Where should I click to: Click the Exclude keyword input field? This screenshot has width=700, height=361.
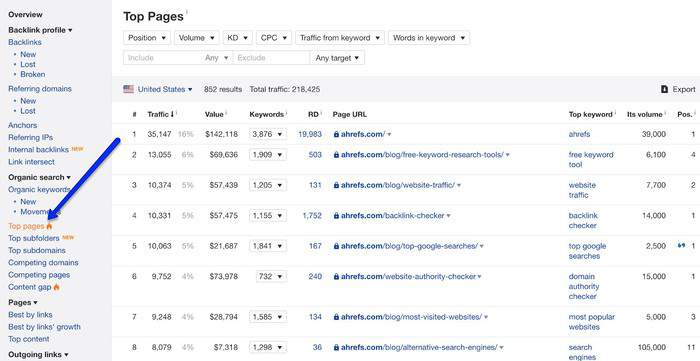[x=271, y=58]
